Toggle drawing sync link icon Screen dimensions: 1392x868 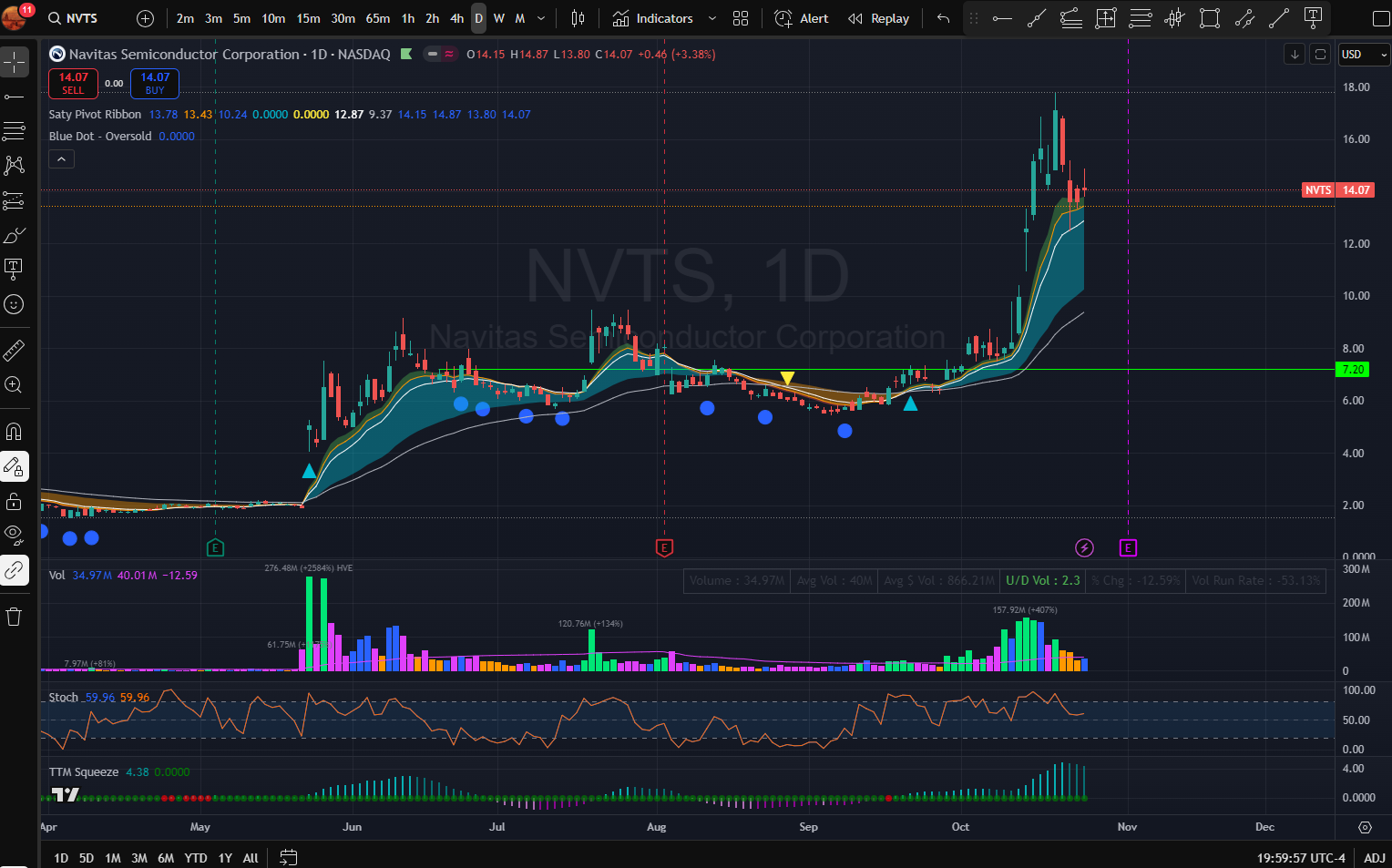14,570
